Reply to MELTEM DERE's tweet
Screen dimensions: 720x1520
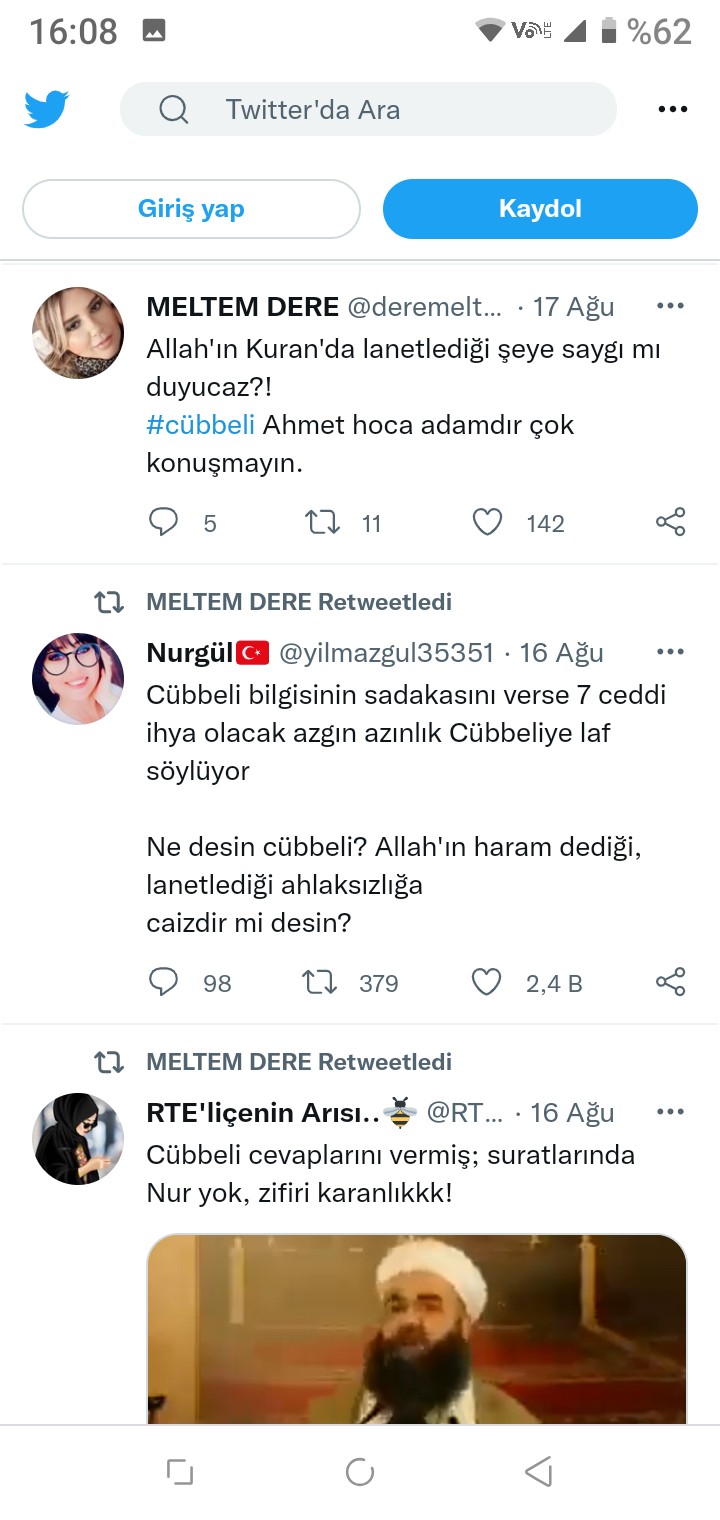click(163, 523)
